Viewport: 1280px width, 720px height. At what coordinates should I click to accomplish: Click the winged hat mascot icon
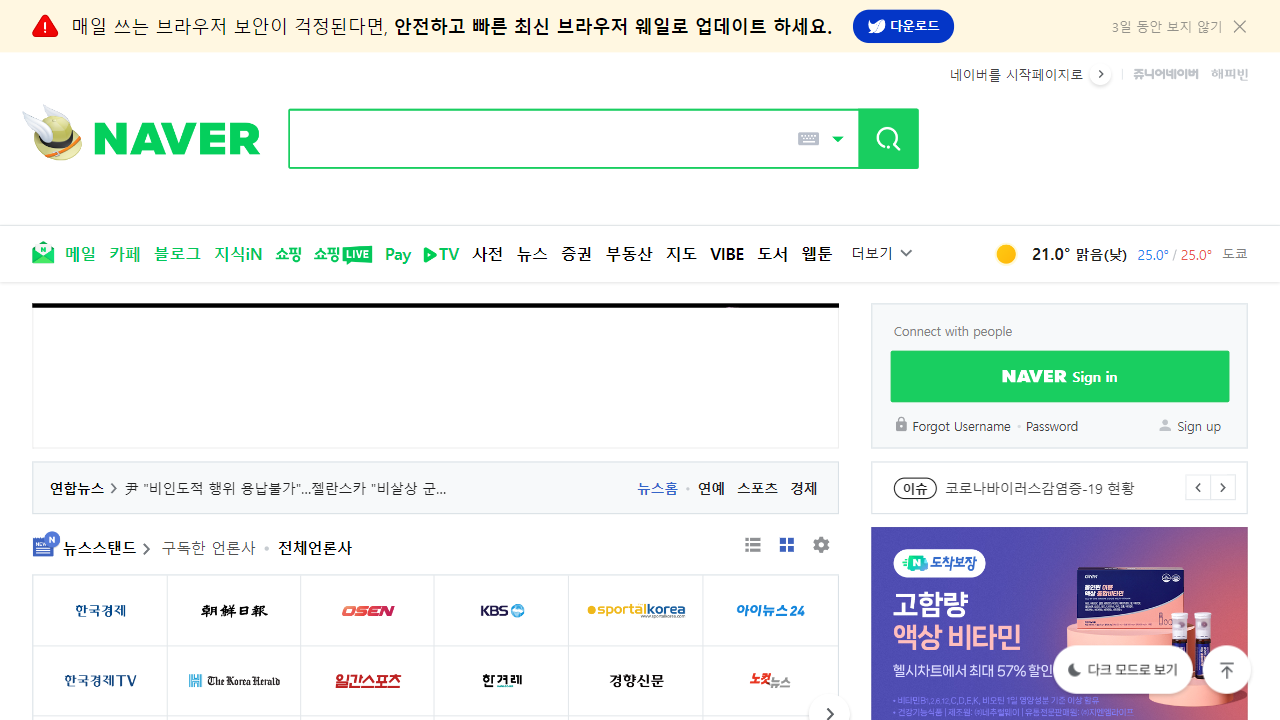tap(54, 133)
